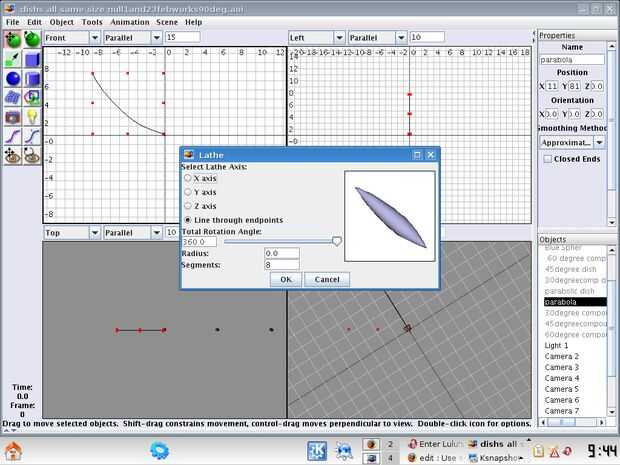Open the Object menu
Screen dimensions: 620x465
pos(62,22)
